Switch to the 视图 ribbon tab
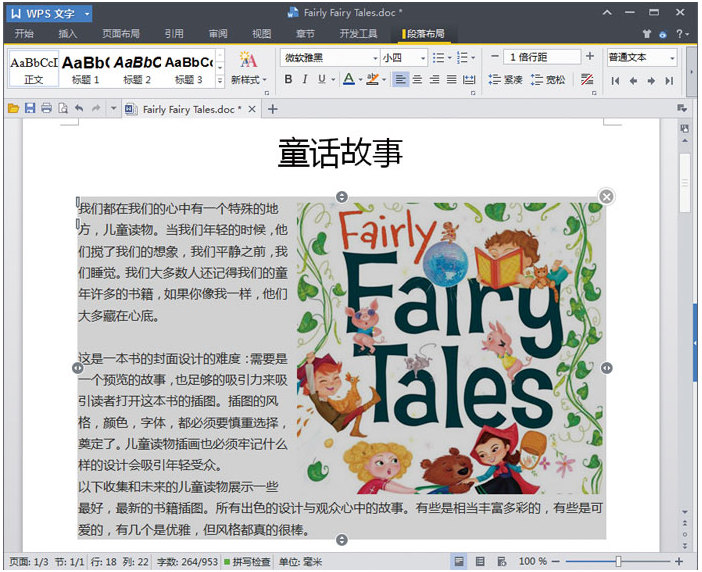The height and width of the screenshot is (572, 702). tap(261, 34)
